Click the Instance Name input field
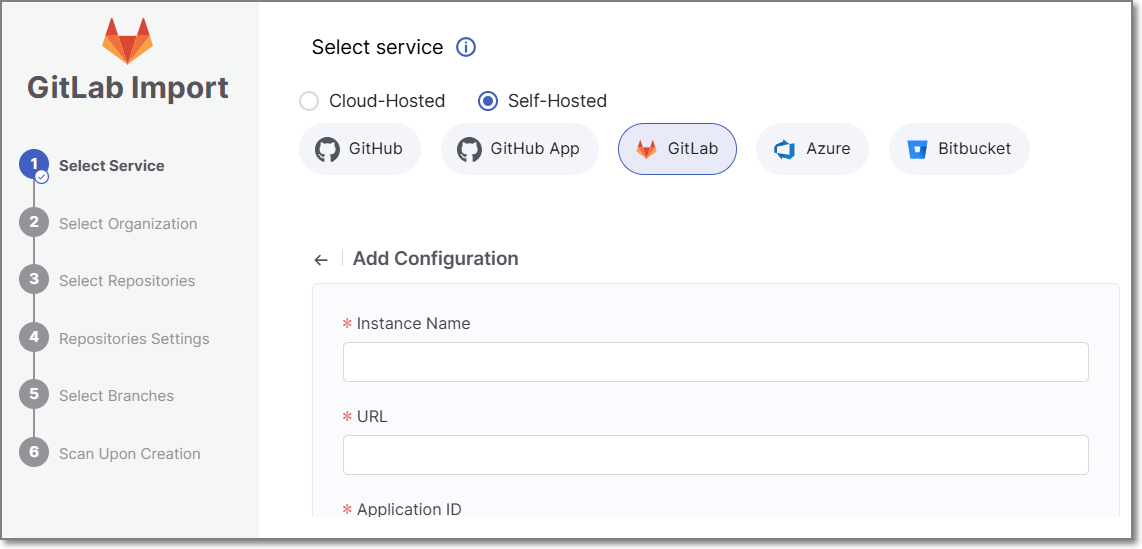 (x=715, y=362)
